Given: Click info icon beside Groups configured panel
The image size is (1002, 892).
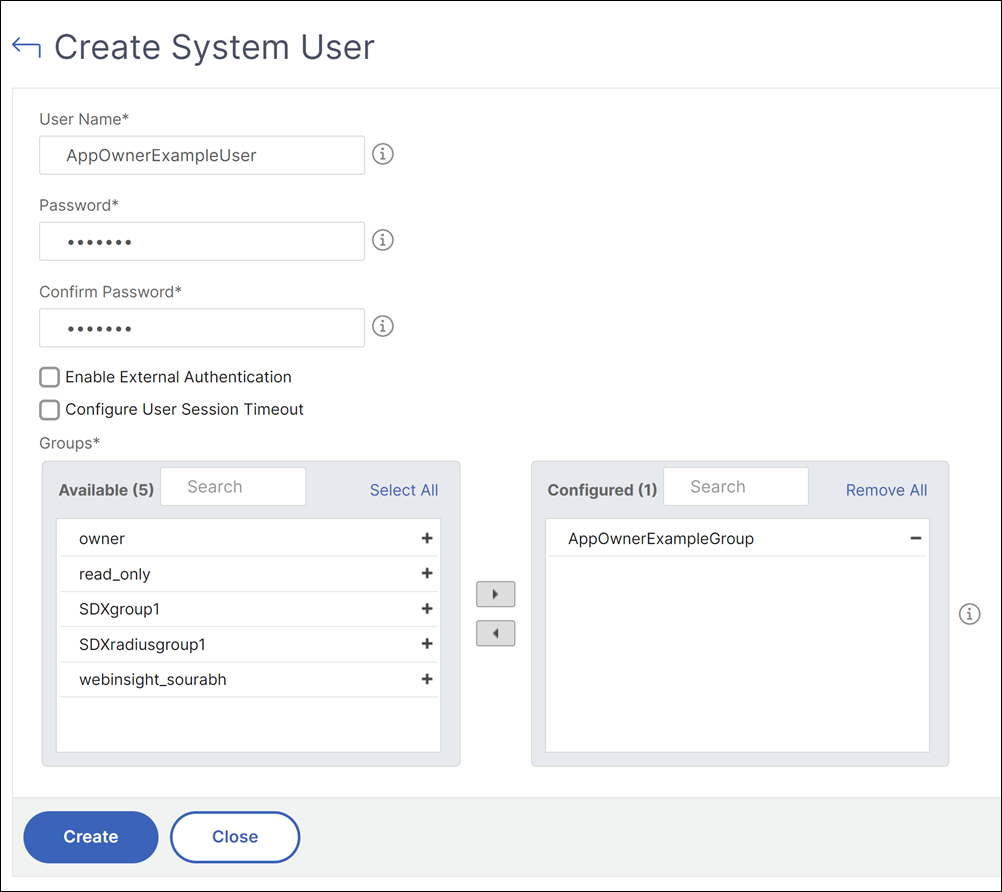Looking at the screenshot, I should pyautogui.click(x=969, y=614).
